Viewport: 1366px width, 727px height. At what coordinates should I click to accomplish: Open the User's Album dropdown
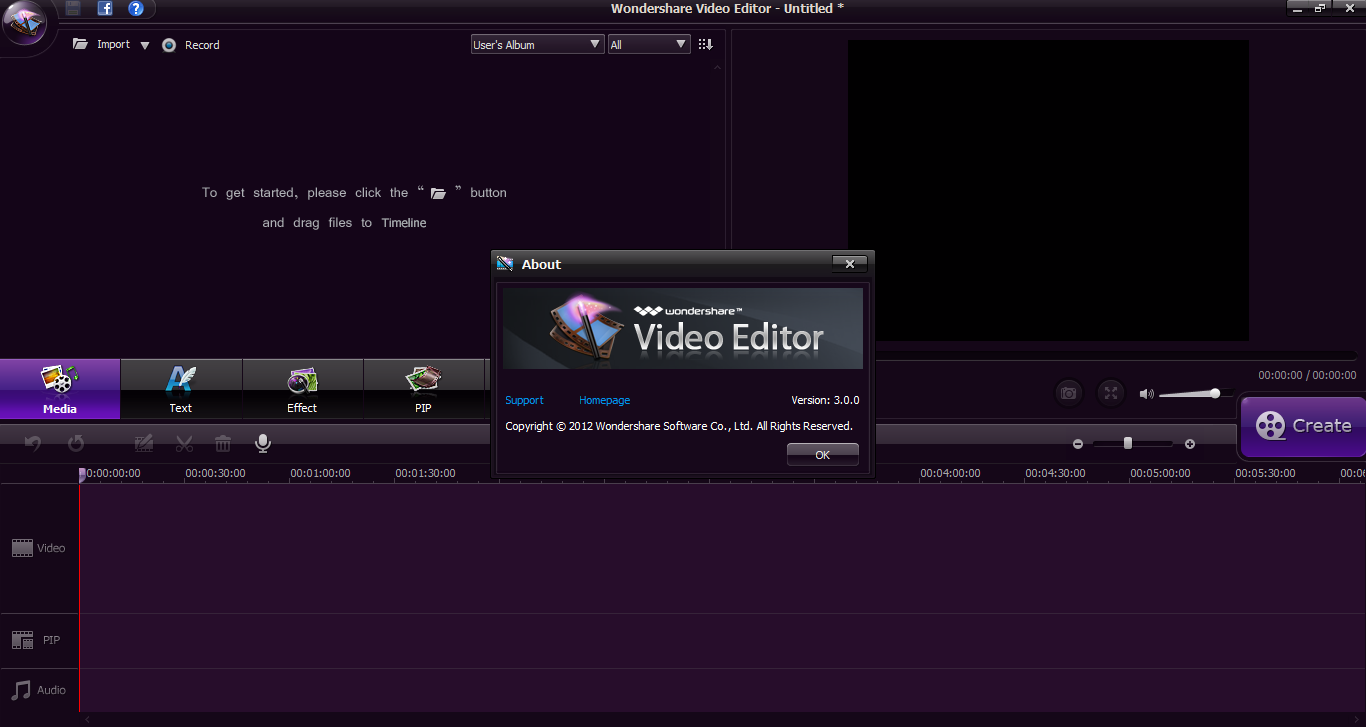(538, 44)
